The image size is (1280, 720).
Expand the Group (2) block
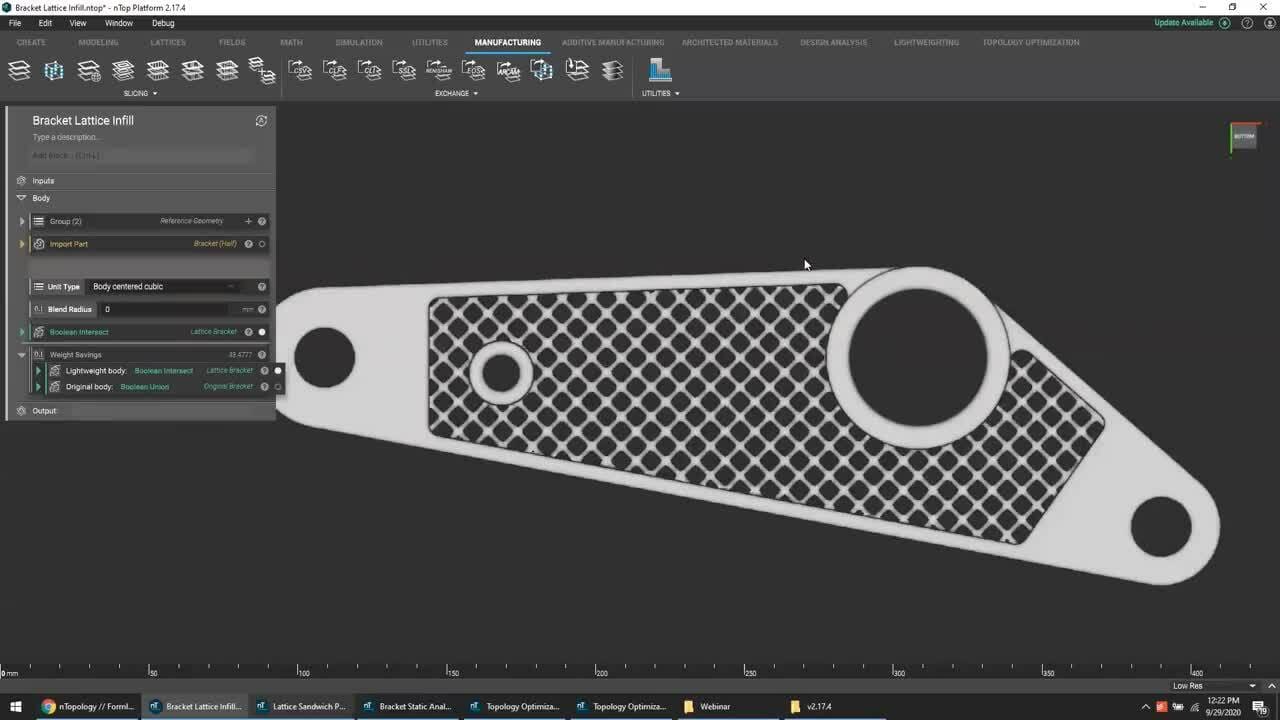point(22,221)
